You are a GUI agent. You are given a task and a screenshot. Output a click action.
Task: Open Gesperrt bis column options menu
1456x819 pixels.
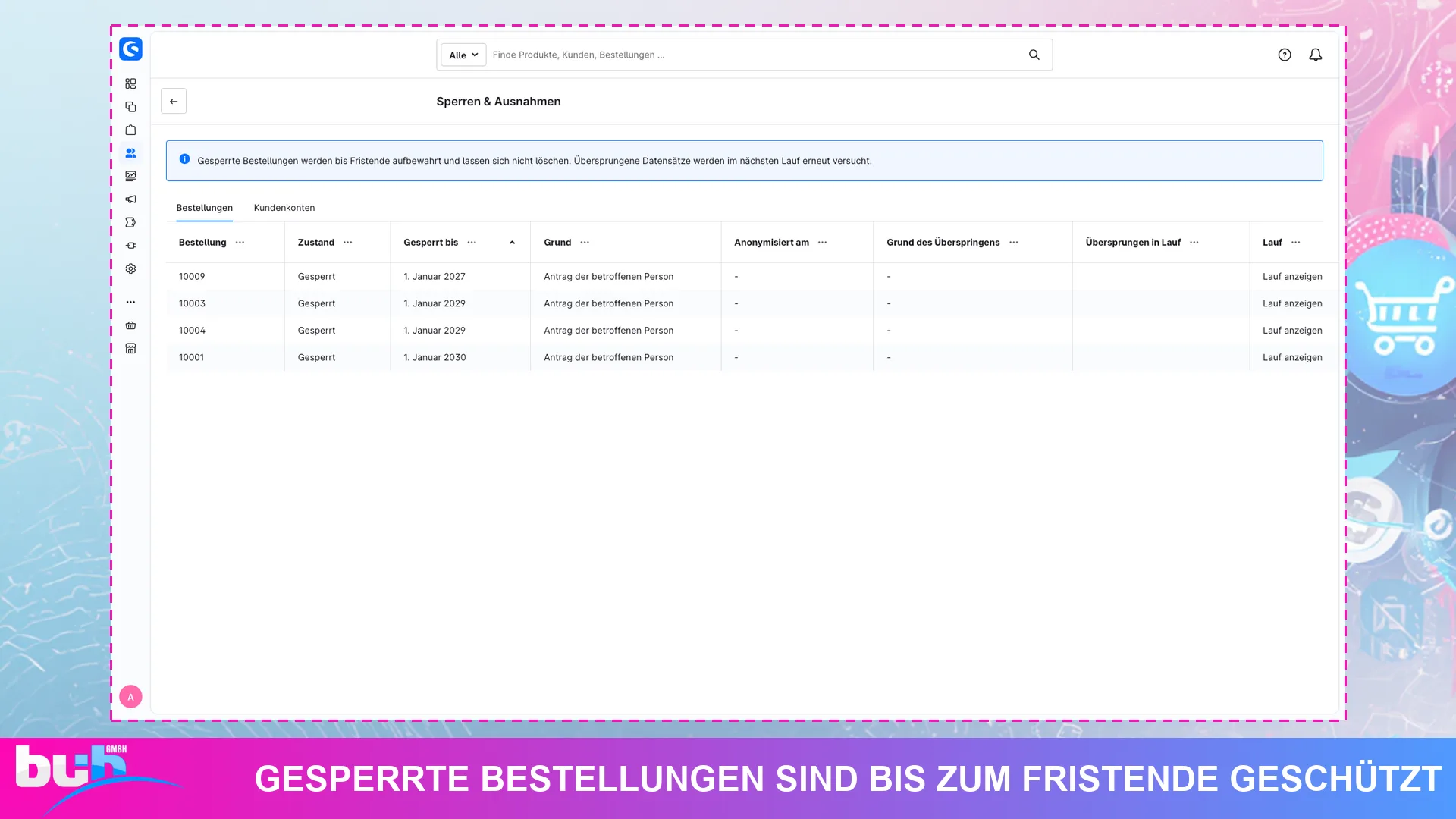point(472,243)
